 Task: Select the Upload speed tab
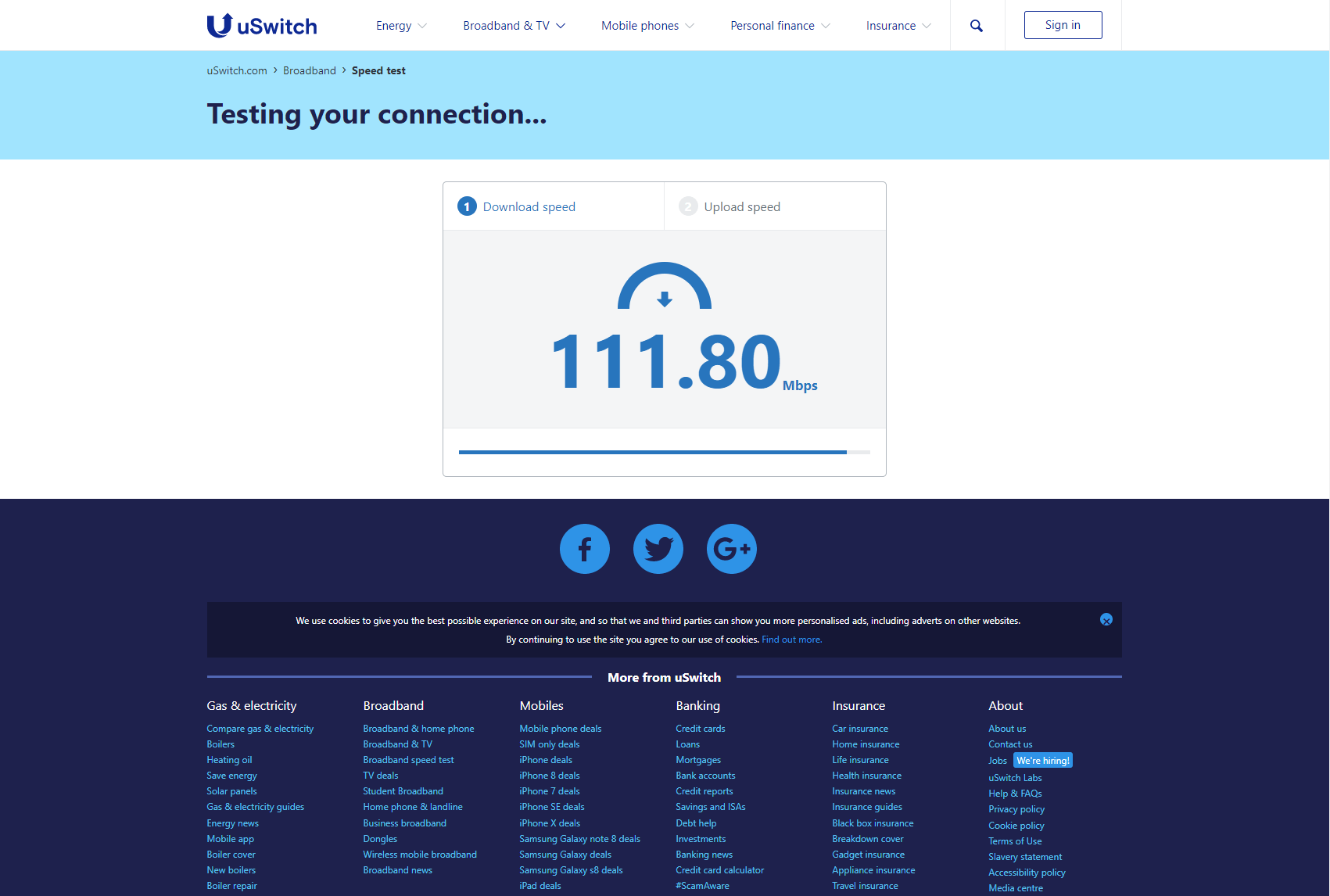point(775,206)
